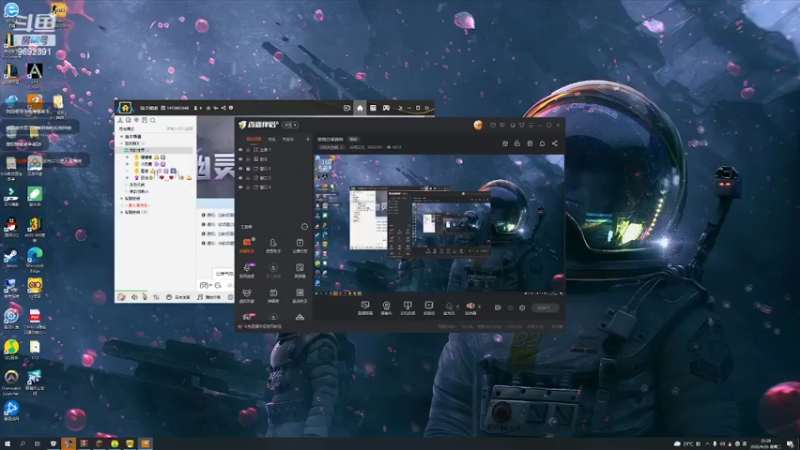Toggle the lock on 窗口 2 source
800x450 pixels.
pyautogui.click(x=248, y=178)
